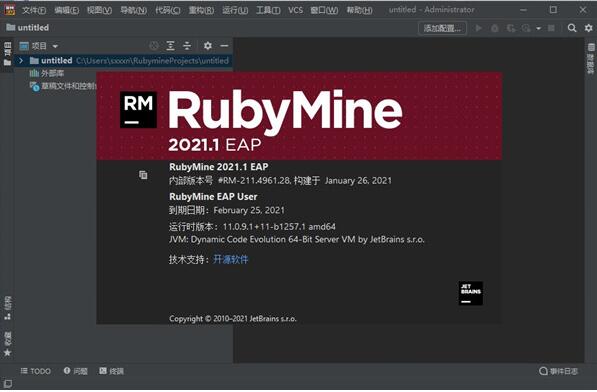Click the green Run icon in toolbar
The height and width of the screenshot is (392, 597).
click(479, 28)
